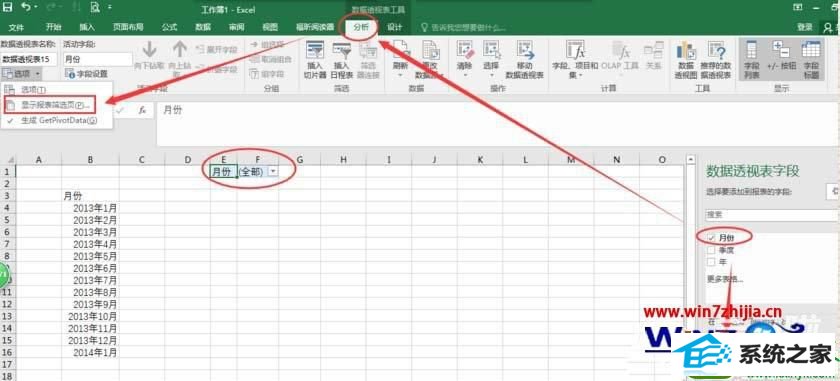Click 推荐的数据透视表 (Recommended PivotTables) icon
The image size is (840, 381).
pos(716,51)
